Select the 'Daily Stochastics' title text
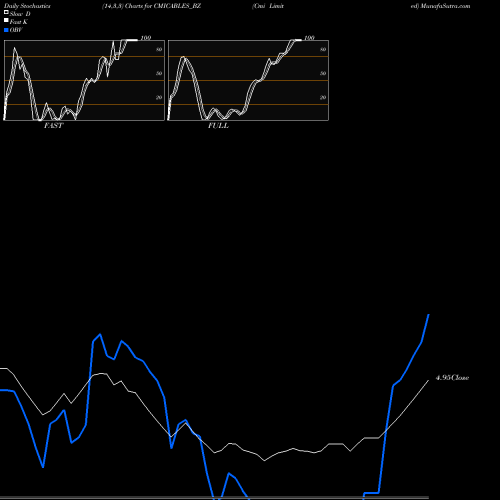 tap(27, 6)
